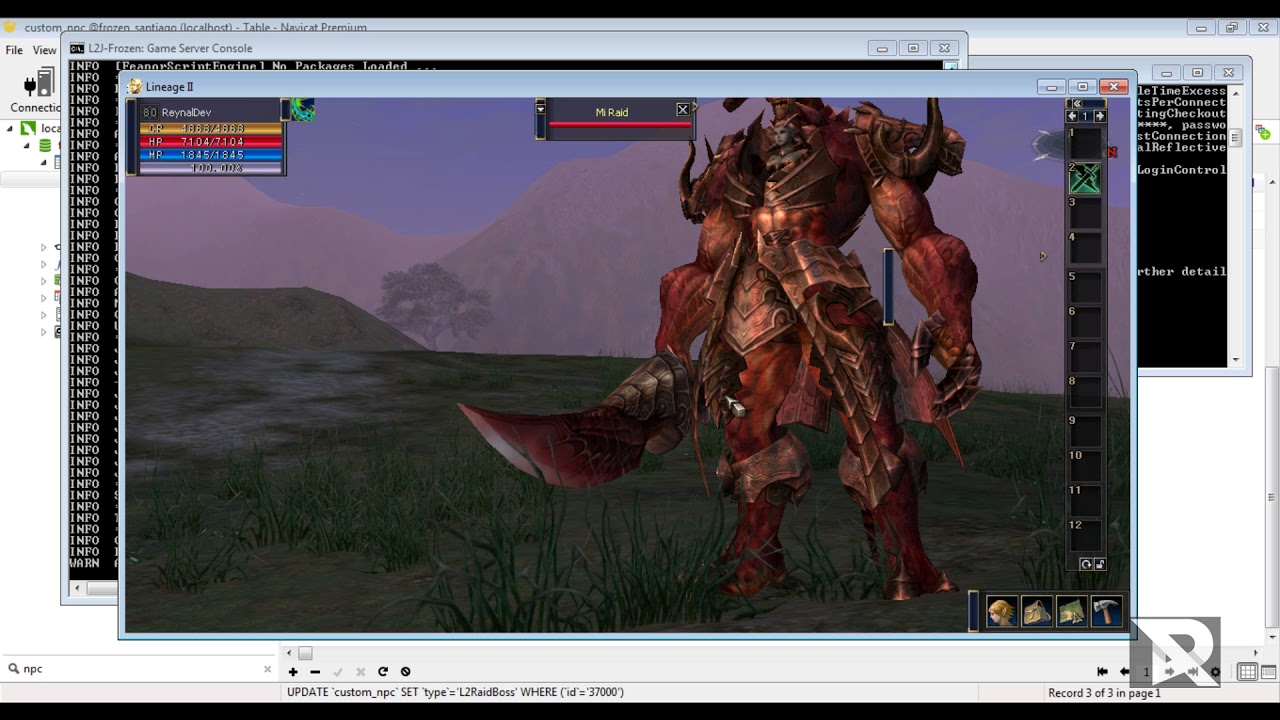The width and height of the screenshot is (1280, 720).
Task: Click the apply changes checkmark in Navicat
Action: [x=338, y=672]
